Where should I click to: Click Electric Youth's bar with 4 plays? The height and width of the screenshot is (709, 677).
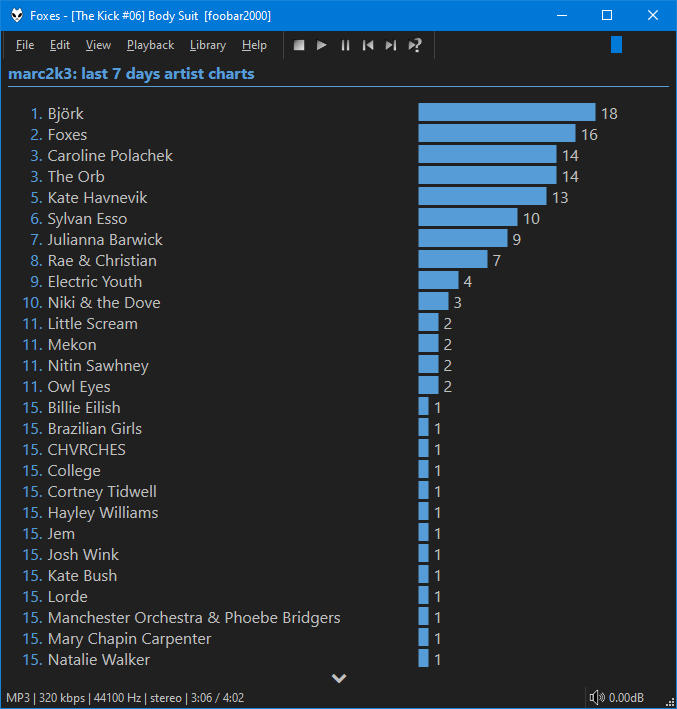438,280
